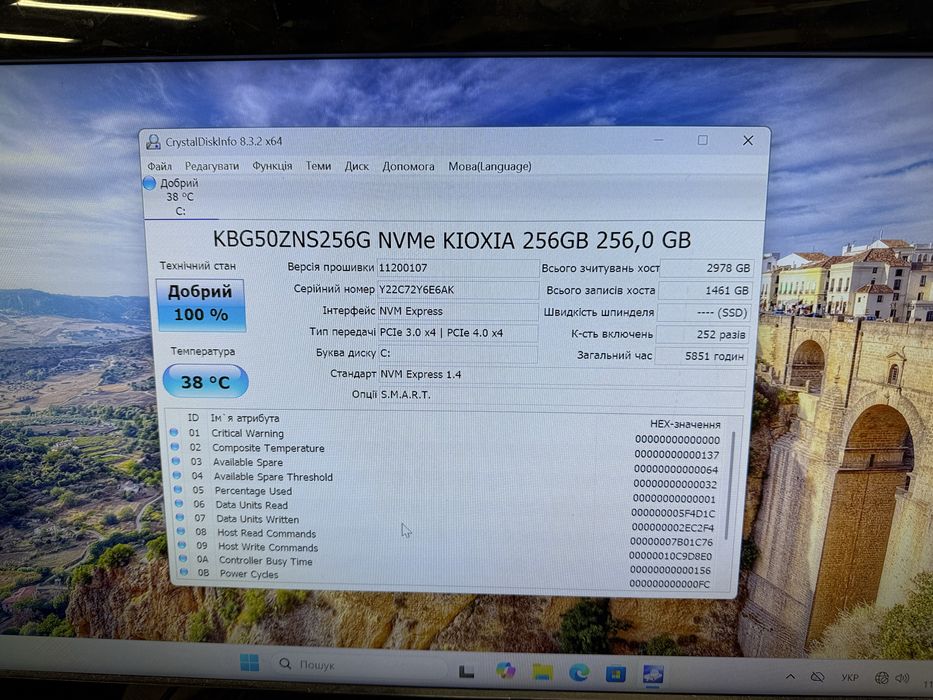Switch the УКР keyboard language indicator
The image size is (933, 700).
point(850,677)
